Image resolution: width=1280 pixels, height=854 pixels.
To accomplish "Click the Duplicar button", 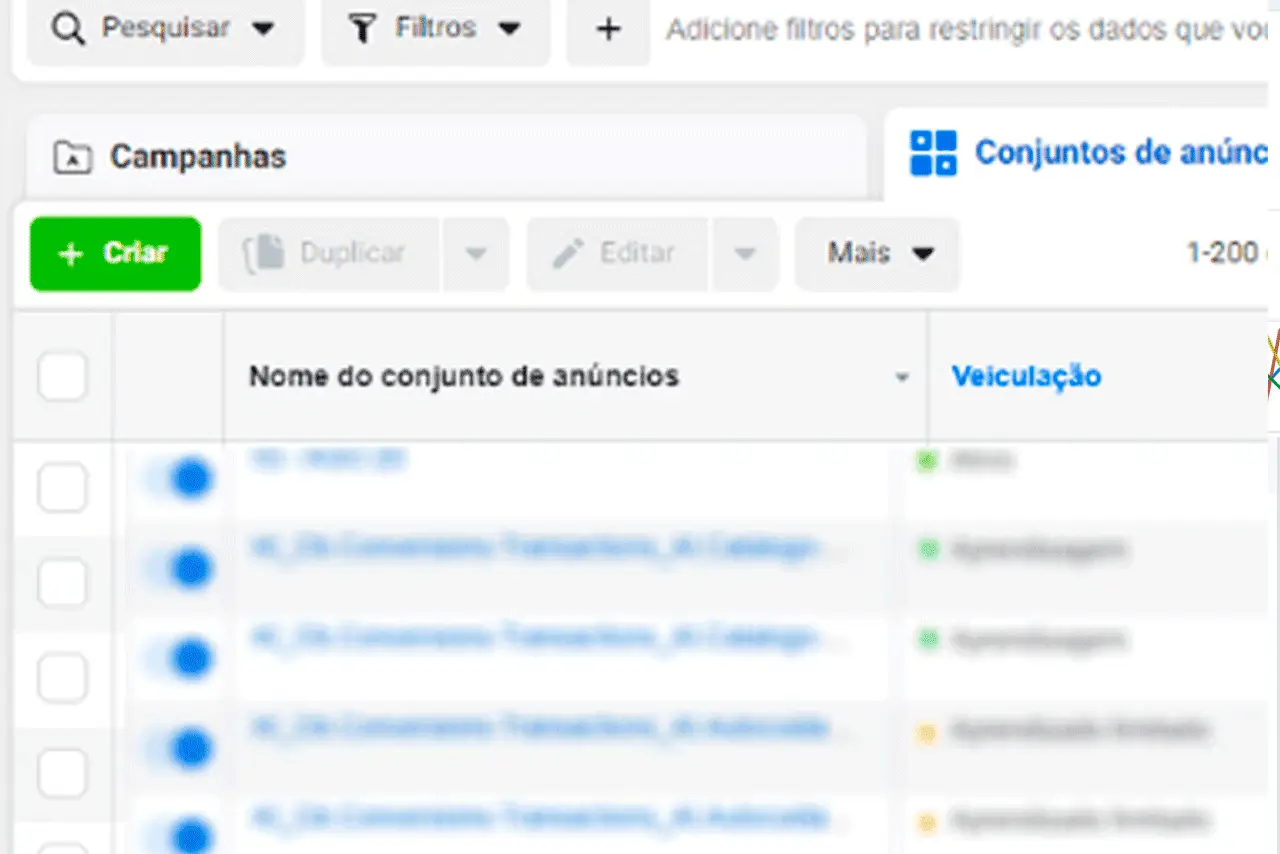I will coord(329,254).
